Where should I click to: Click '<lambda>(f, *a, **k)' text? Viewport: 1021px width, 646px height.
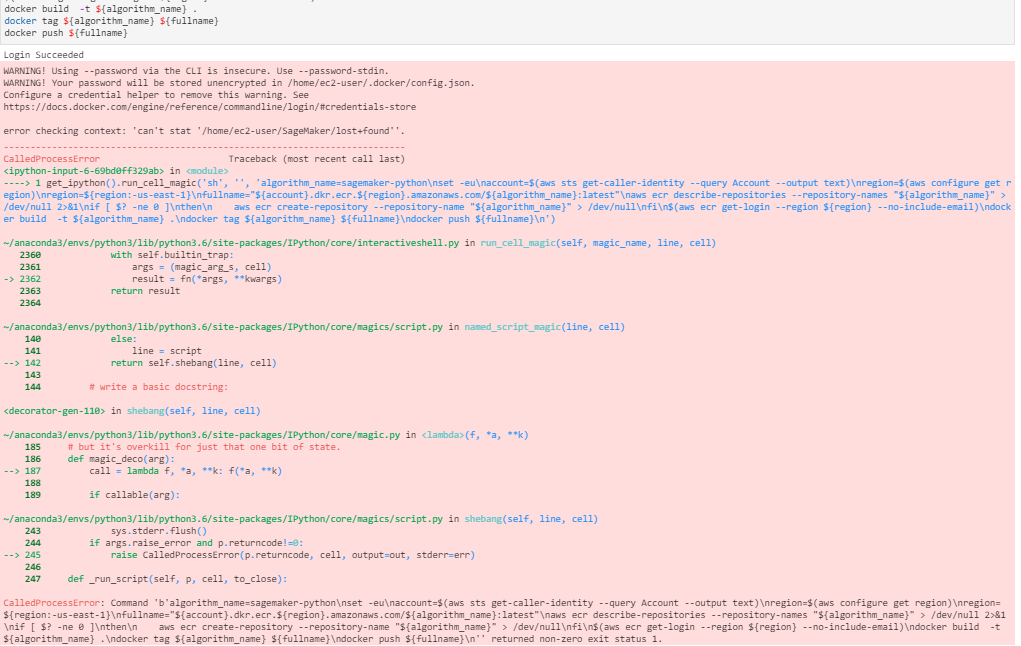pyautogui.click(x=475, y=435)
